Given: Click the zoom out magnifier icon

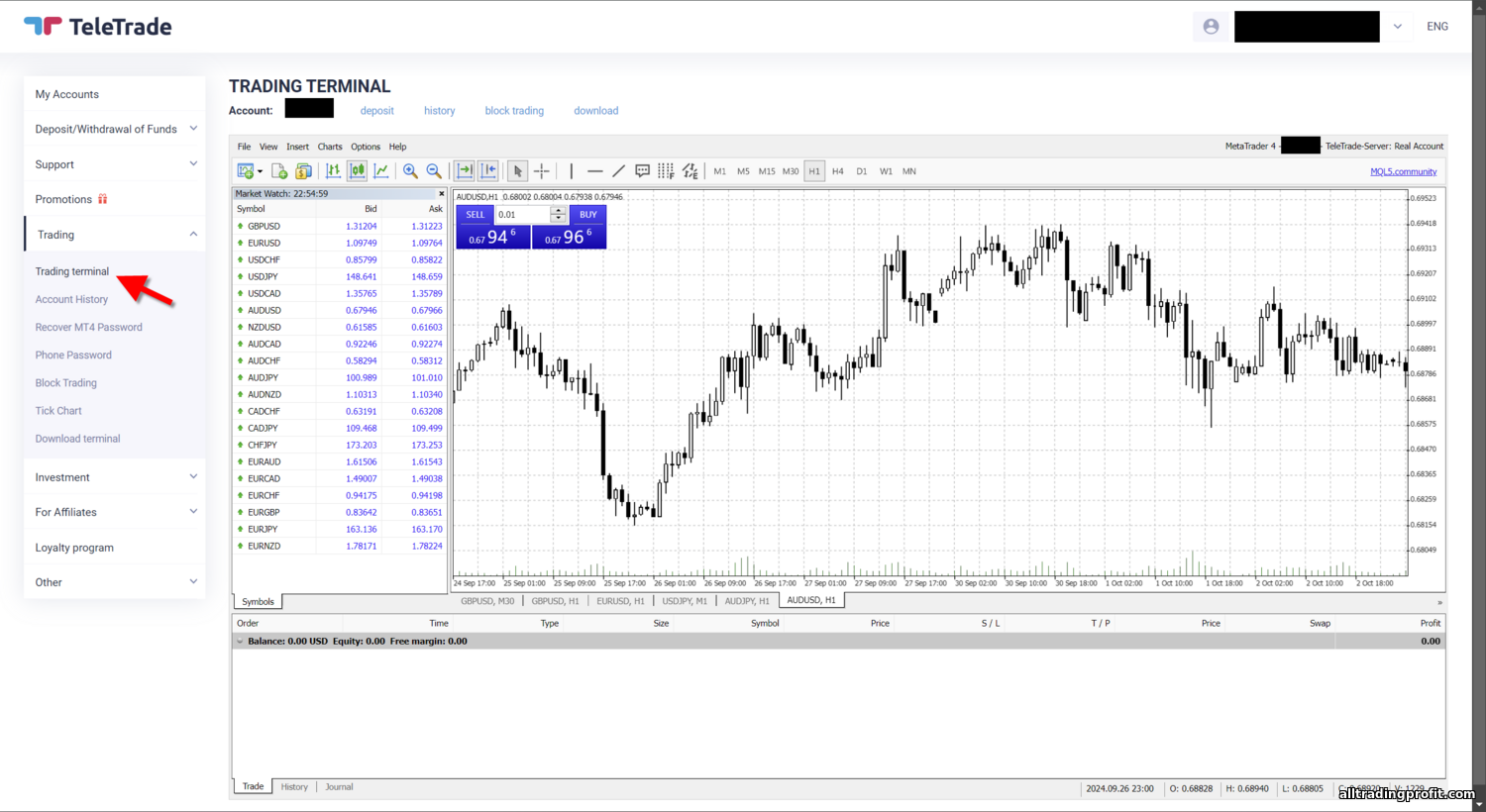Looking at the screenshot, I should pyautogui.click(x=434, y=171).
